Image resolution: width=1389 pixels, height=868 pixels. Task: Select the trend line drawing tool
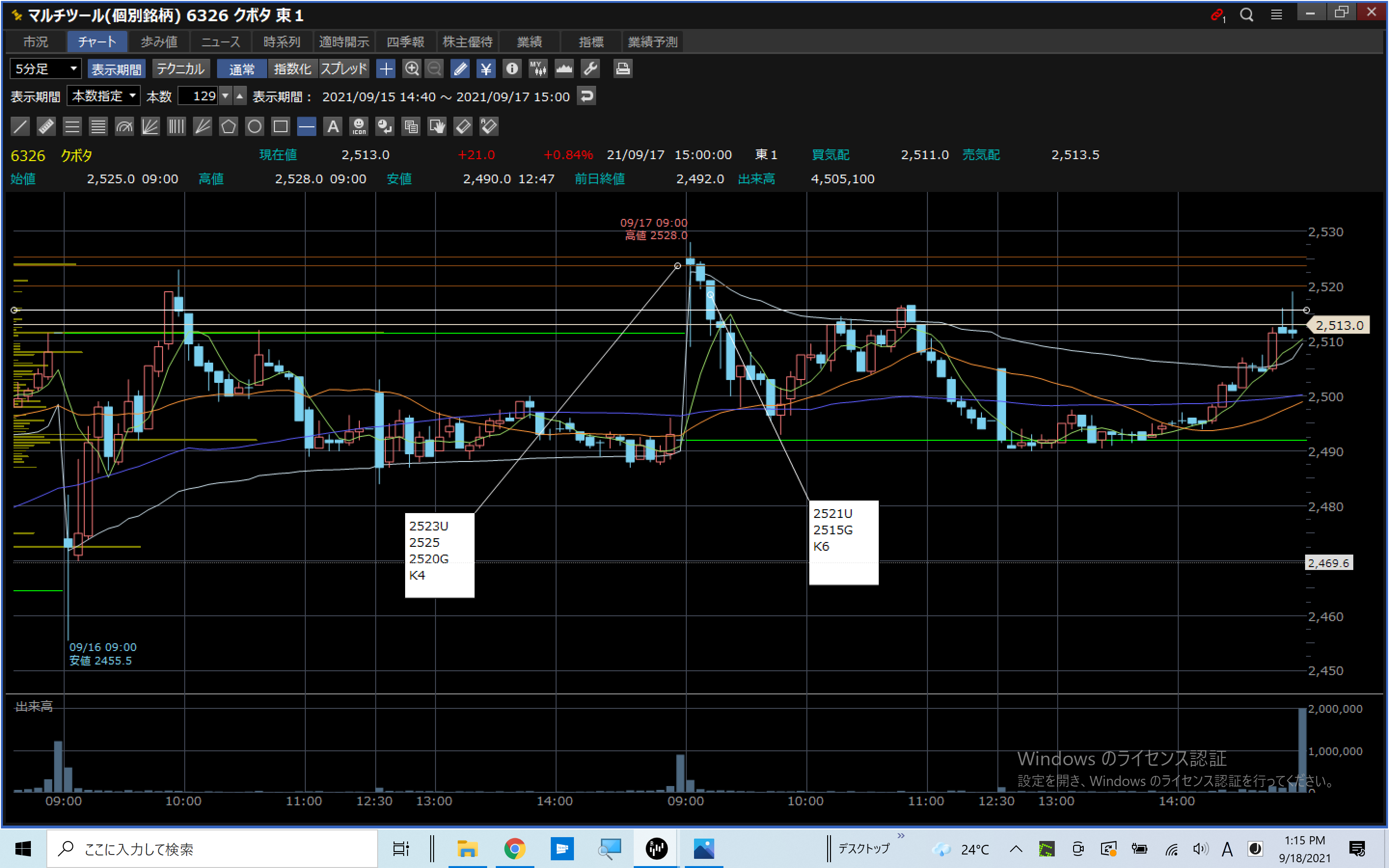click(x=20, y=126)
